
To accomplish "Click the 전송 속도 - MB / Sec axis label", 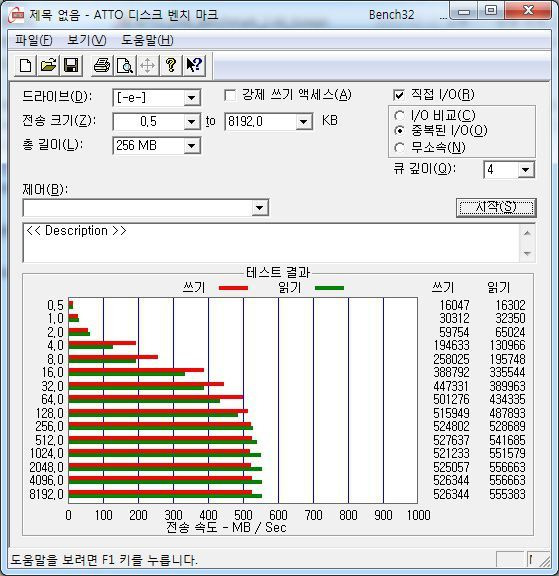I will coord(226,528).
